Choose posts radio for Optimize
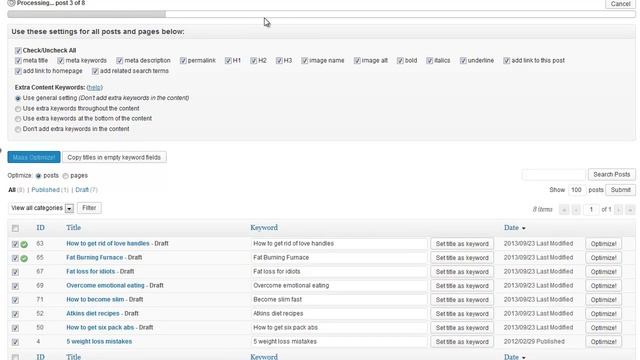The height and width of the screenshot is (360, 640). (x=38, y=176)
